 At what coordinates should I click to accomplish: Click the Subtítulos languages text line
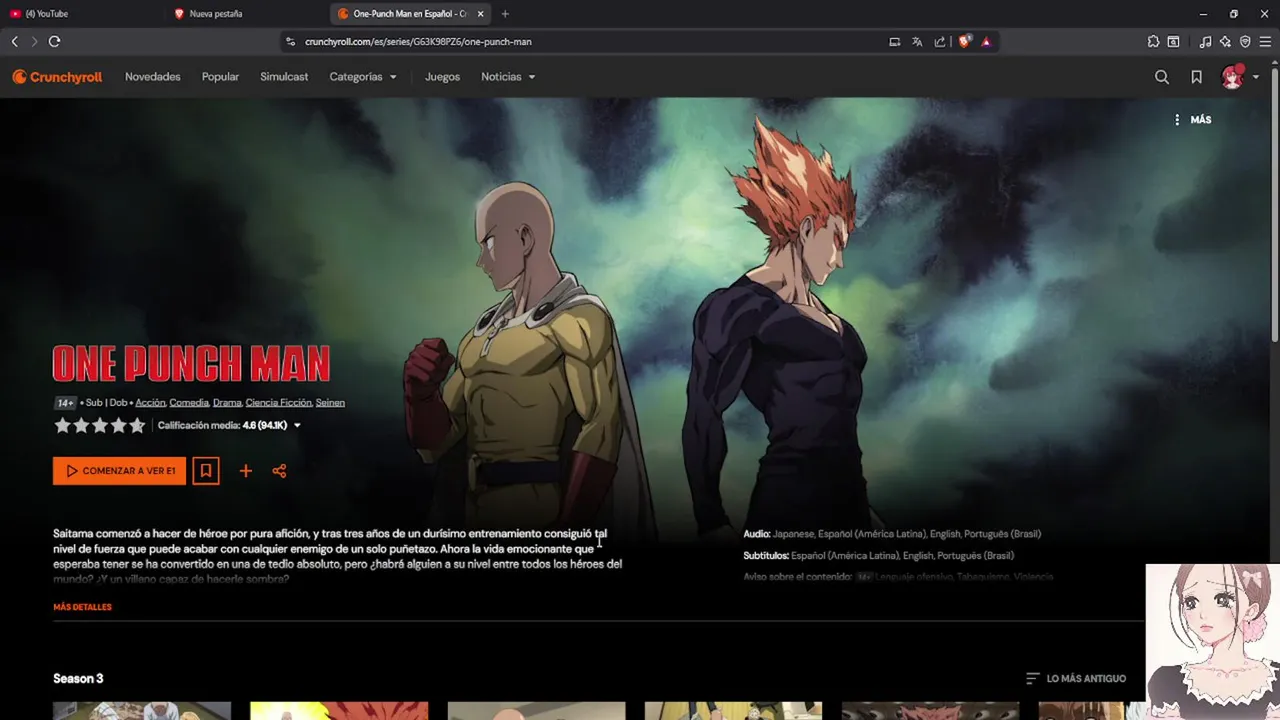878,556
